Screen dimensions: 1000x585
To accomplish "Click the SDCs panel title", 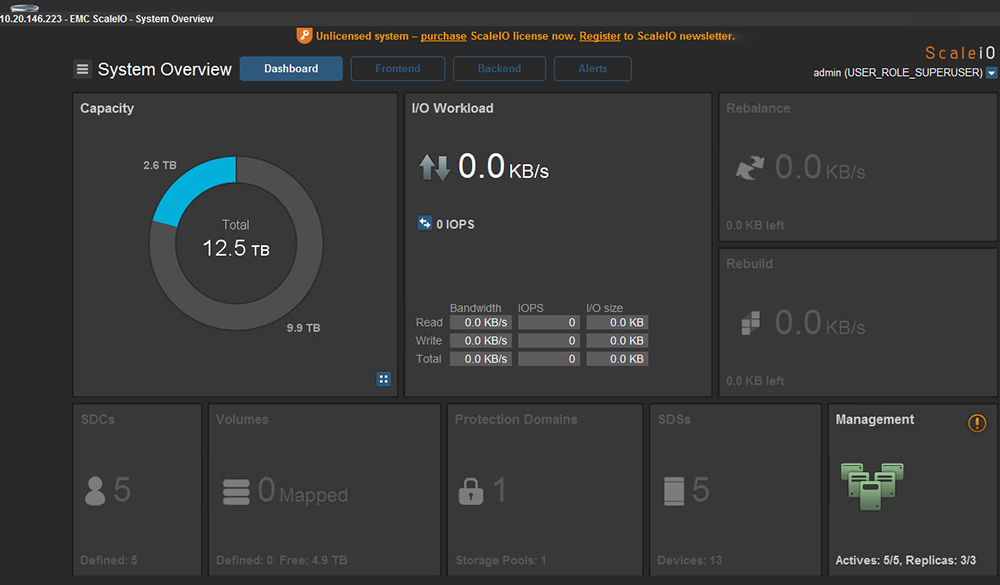I will click(x=98, y=420).
